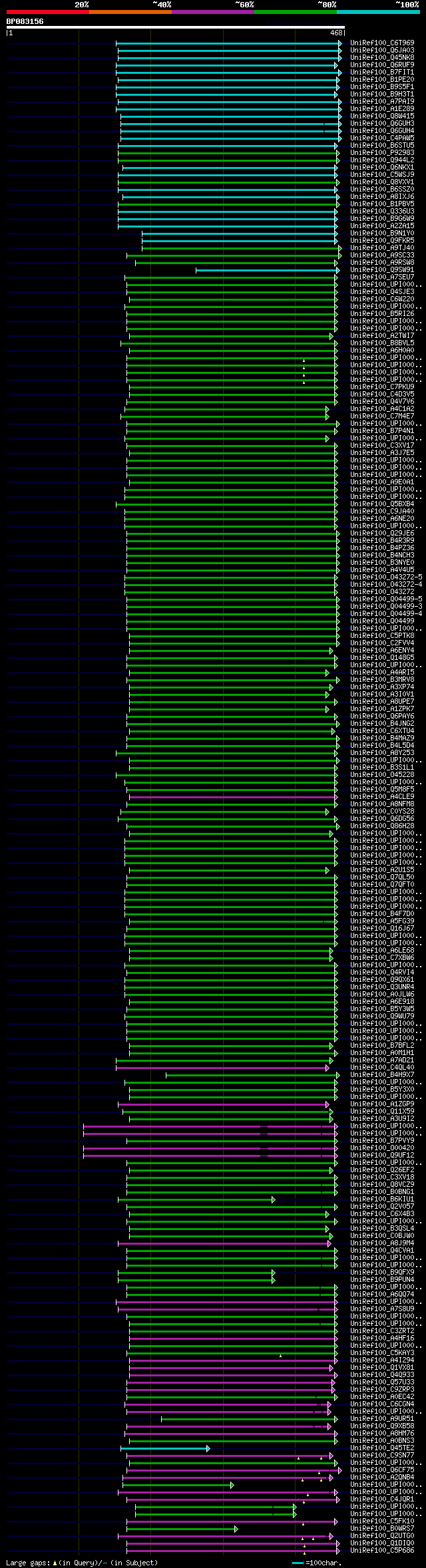The image size is (426, 1568).
Task: Select subject label UniRef100_P92983
Action: [382, 152]
